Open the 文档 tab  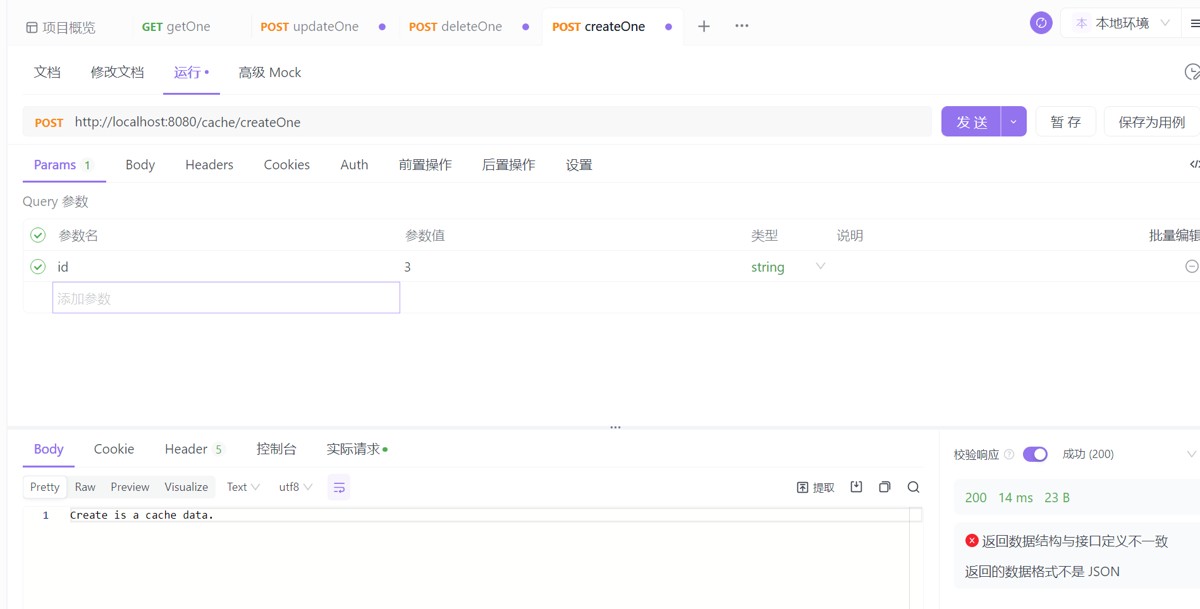point(47,72)
